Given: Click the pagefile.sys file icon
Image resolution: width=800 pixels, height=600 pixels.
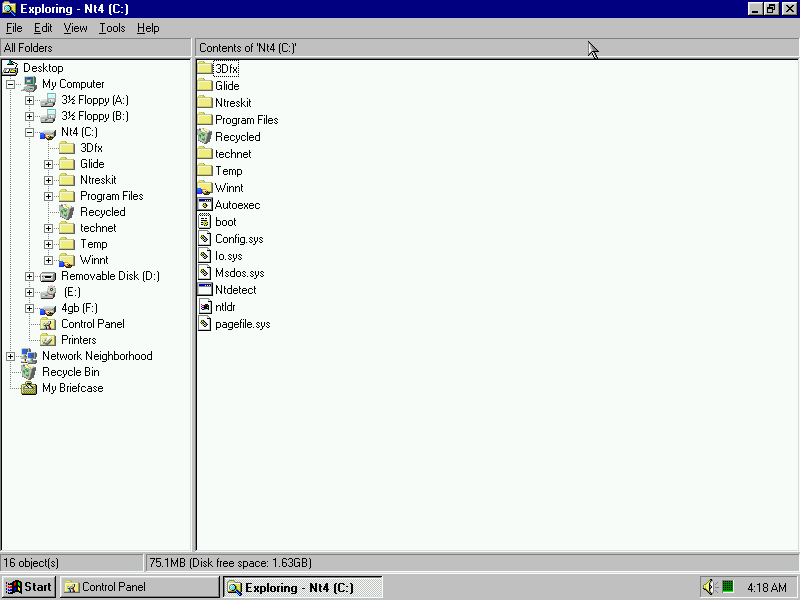Looking at the screenshot, I should pos(205,324).
